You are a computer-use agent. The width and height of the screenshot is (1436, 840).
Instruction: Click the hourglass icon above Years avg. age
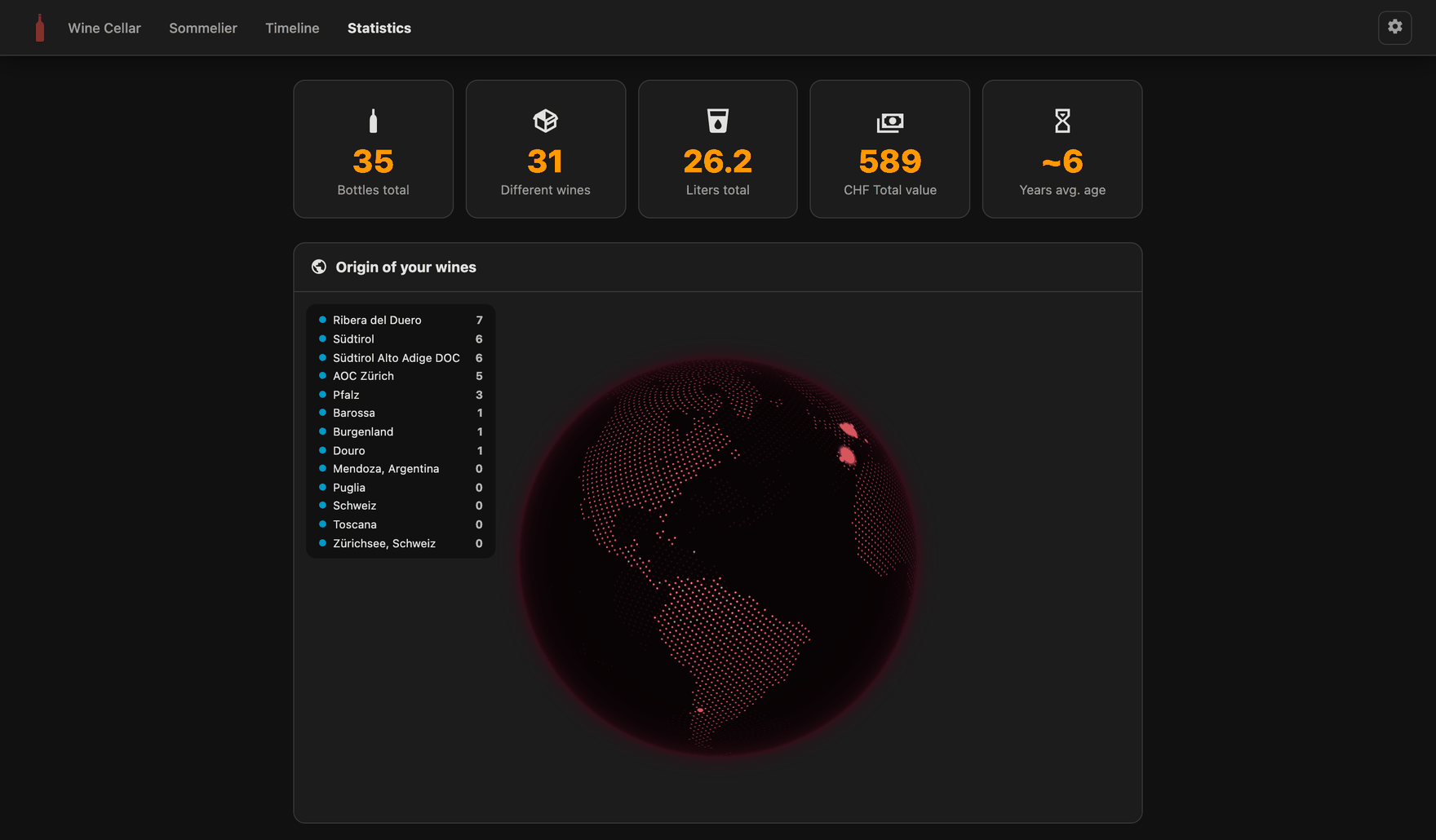pos(1062,121)
